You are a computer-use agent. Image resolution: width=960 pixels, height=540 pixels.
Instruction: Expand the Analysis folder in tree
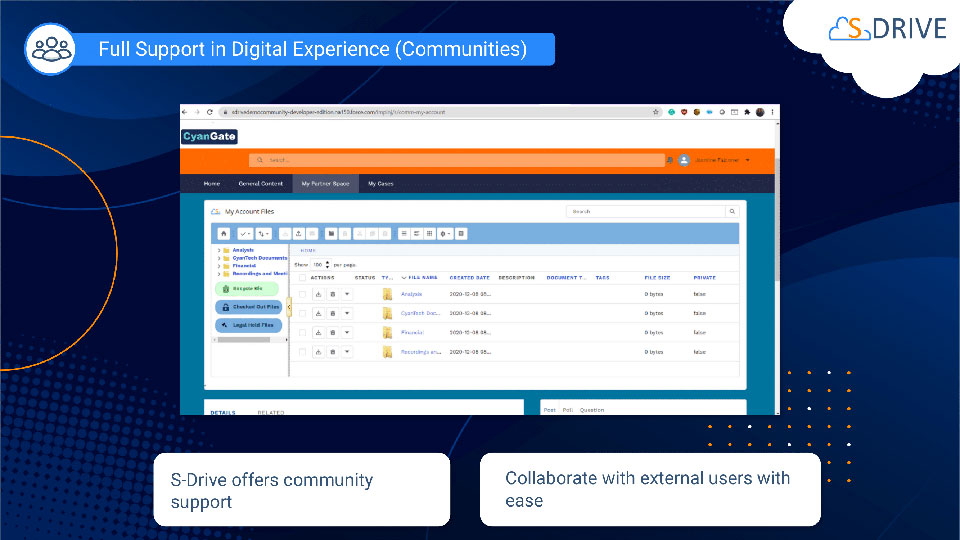[x=219, y=250]
